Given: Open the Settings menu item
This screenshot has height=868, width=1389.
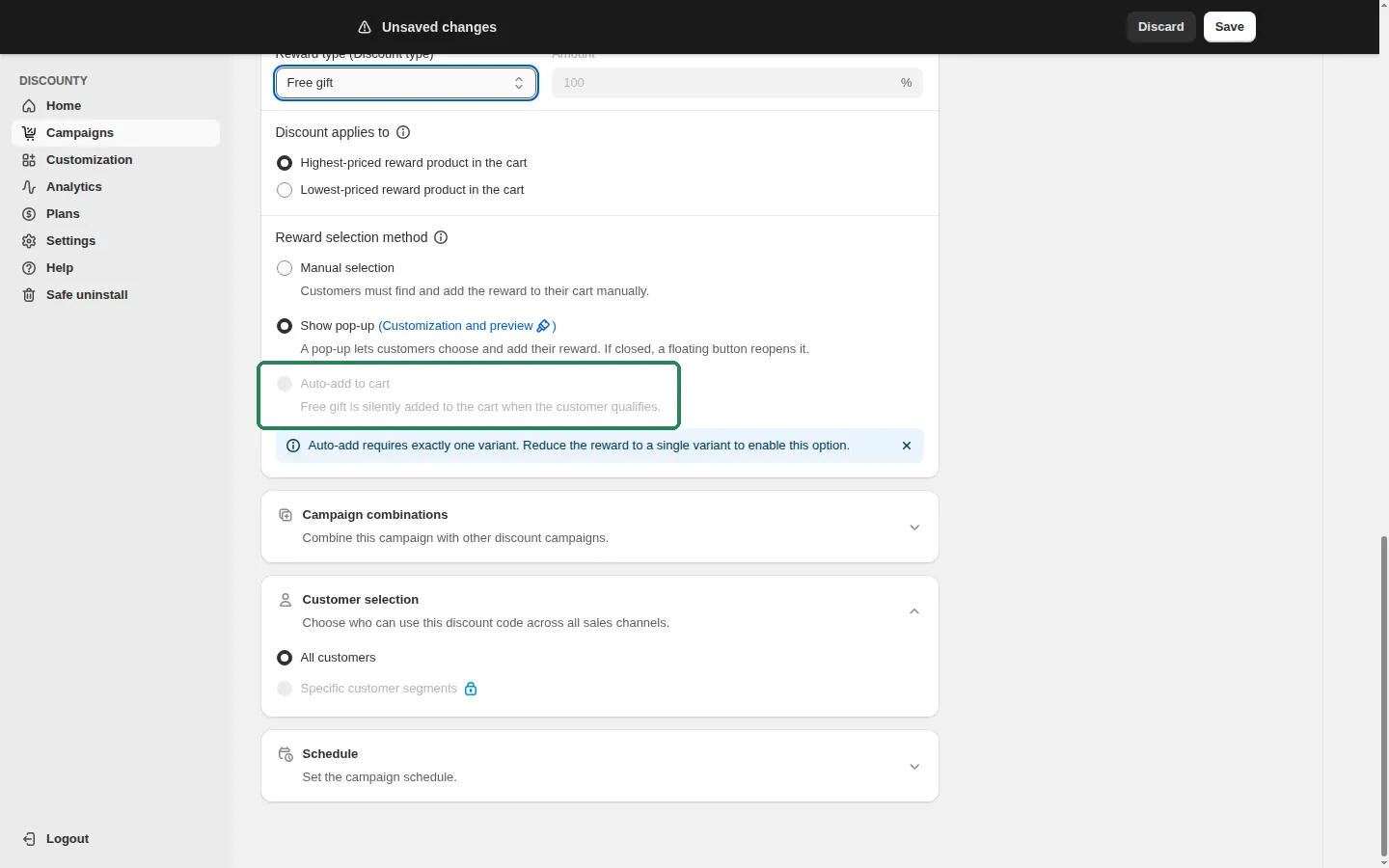Looking at the screenshot, I should tap(116, 241).
